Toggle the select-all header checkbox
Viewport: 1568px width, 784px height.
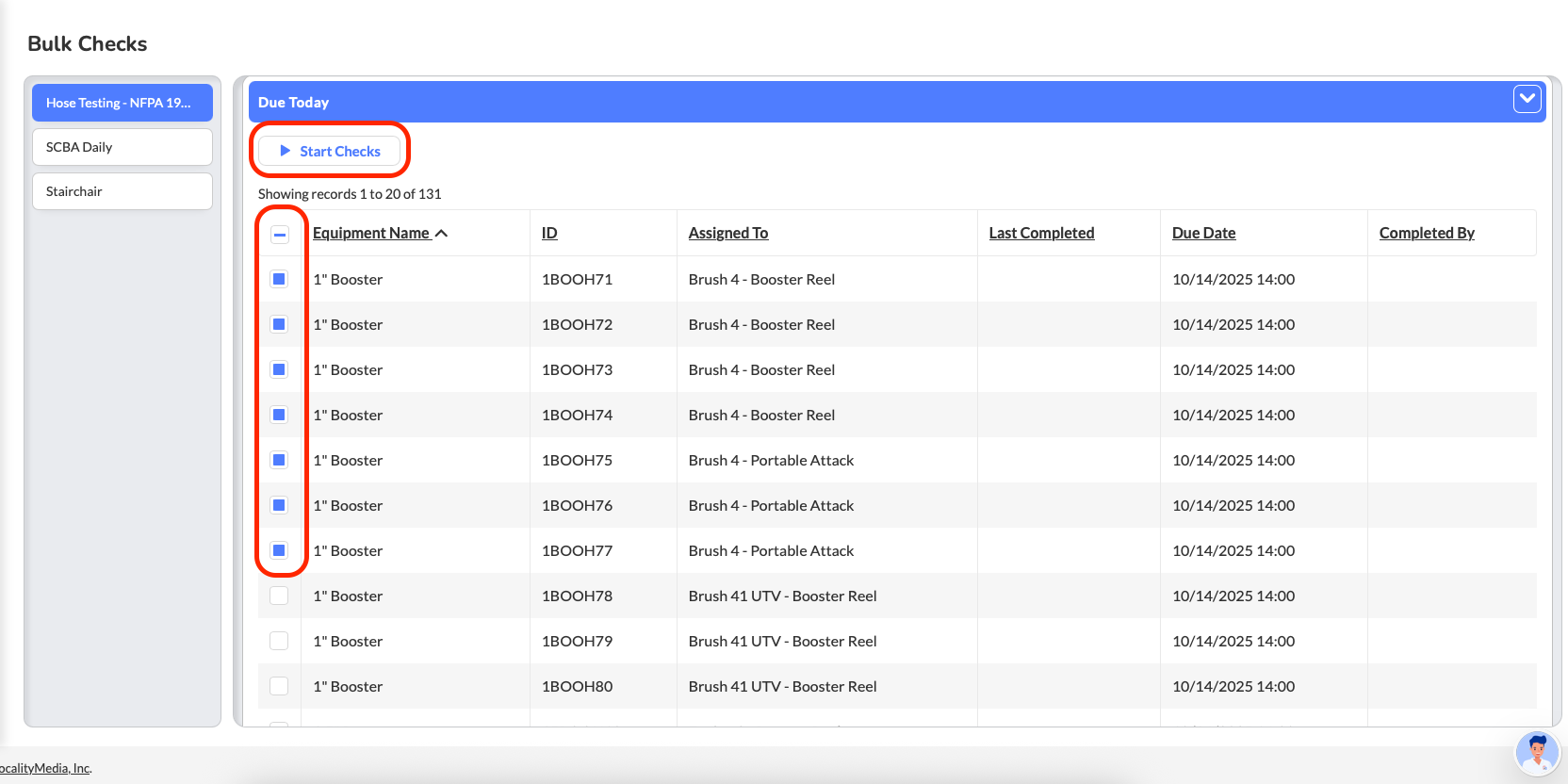pyautogui.click(x=280, y=235)
